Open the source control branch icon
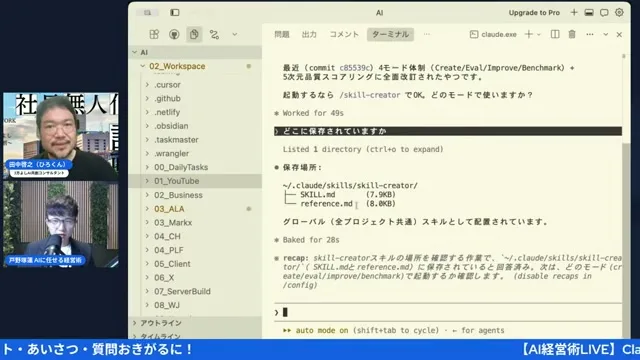The image size is (640, 360). pos(214,34)
